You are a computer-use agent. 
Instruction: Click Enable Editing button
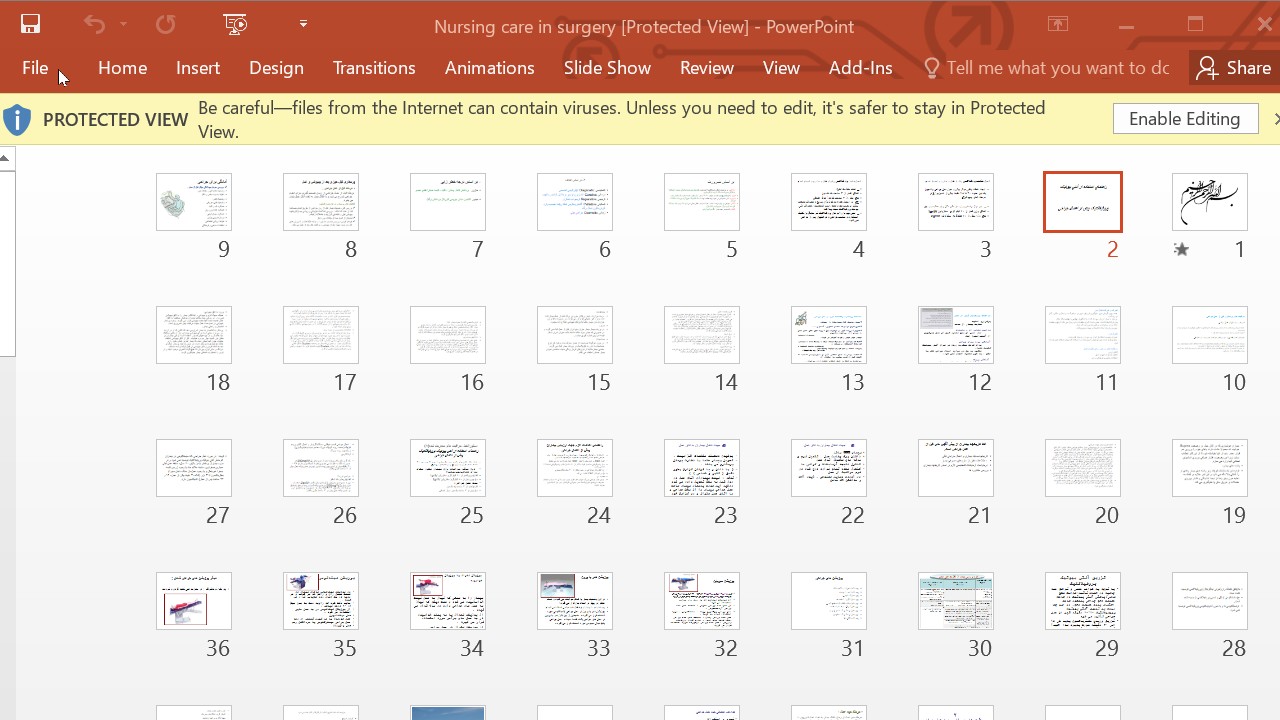(1185, 119)
